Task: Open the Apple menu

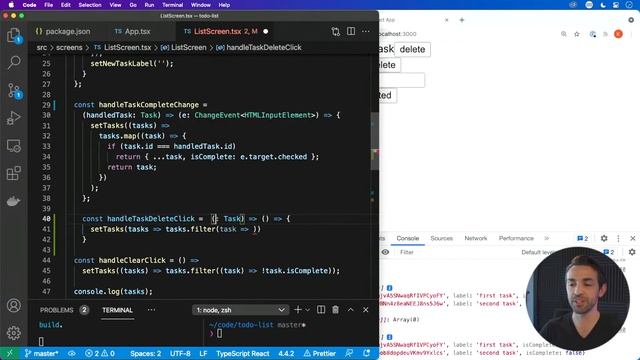Action: tap(11, 5)
